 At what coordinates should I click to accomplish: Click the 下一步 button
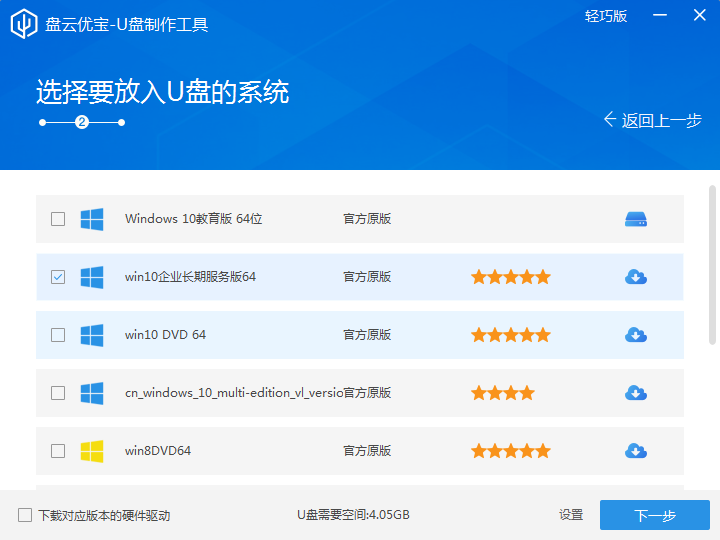pyautogui.click(x=655, y=515)
